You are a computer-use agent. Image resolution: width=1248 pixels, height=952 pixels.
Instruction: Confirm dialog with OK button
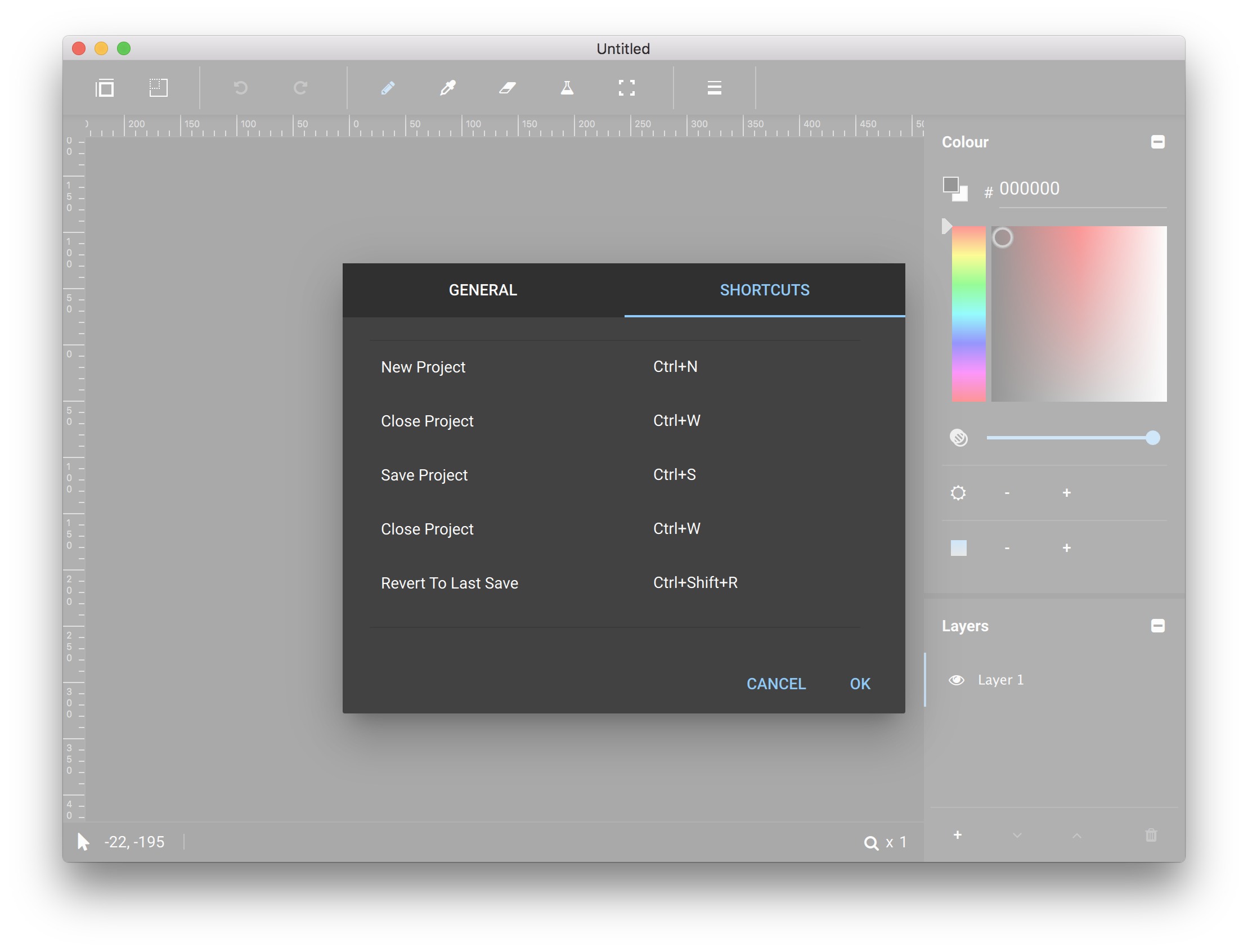pos(860,684)
